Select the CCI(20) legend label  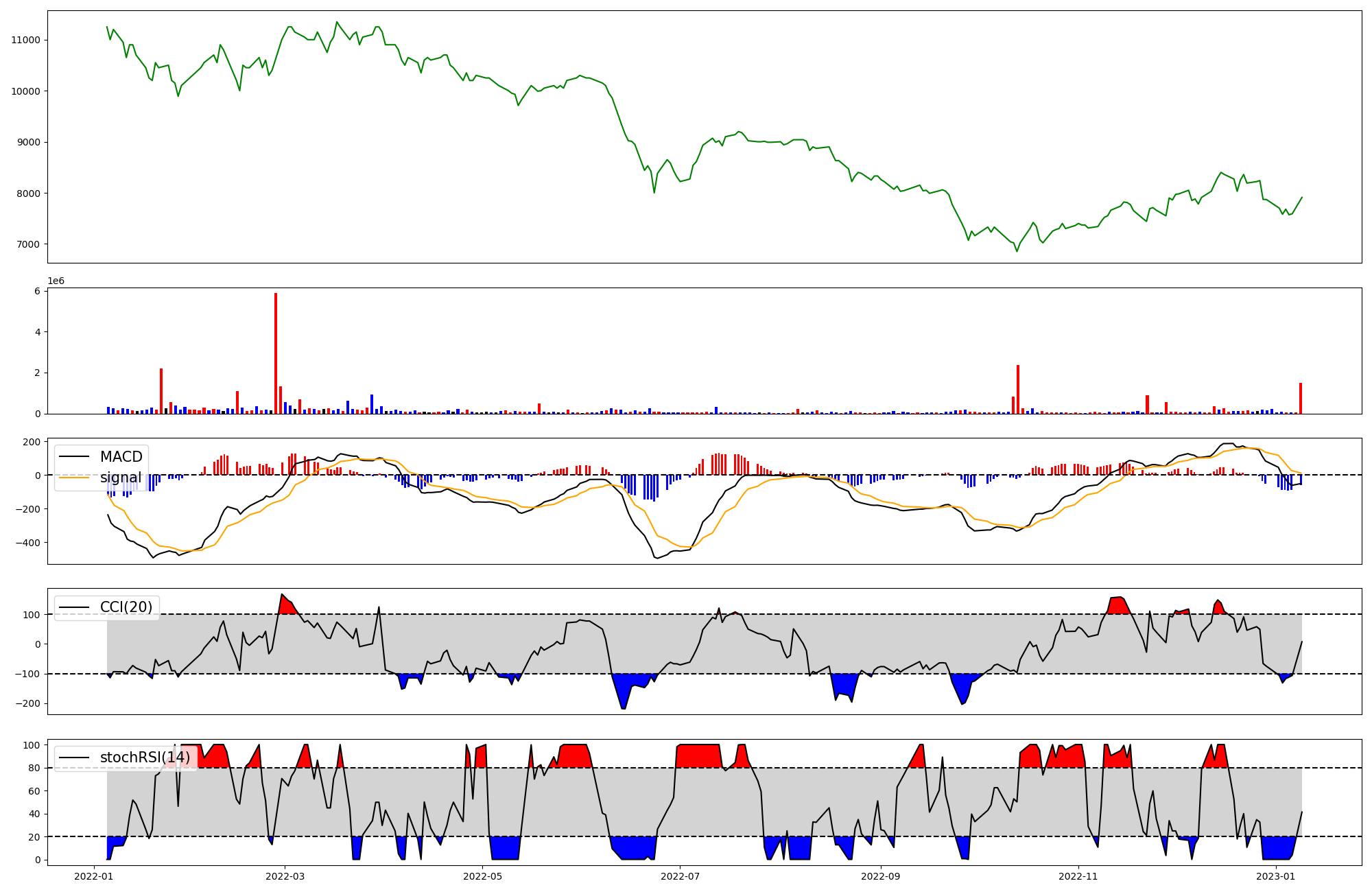click(126, 607)
